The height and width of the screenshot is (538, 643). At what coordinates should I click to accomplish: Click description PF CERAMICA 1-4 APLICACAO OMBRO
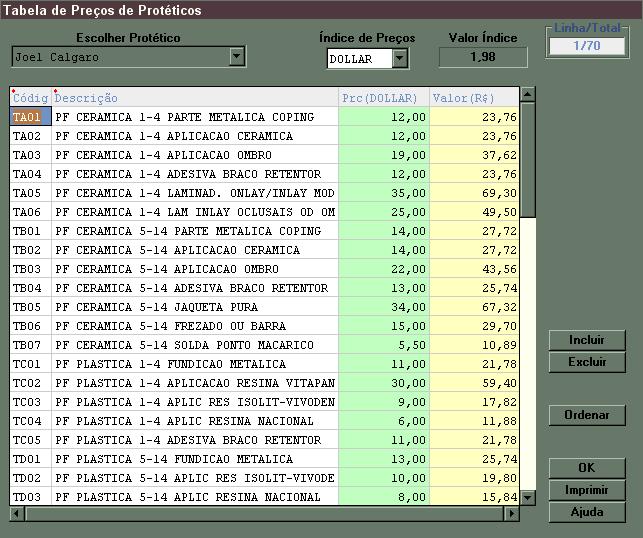point(195,155)
